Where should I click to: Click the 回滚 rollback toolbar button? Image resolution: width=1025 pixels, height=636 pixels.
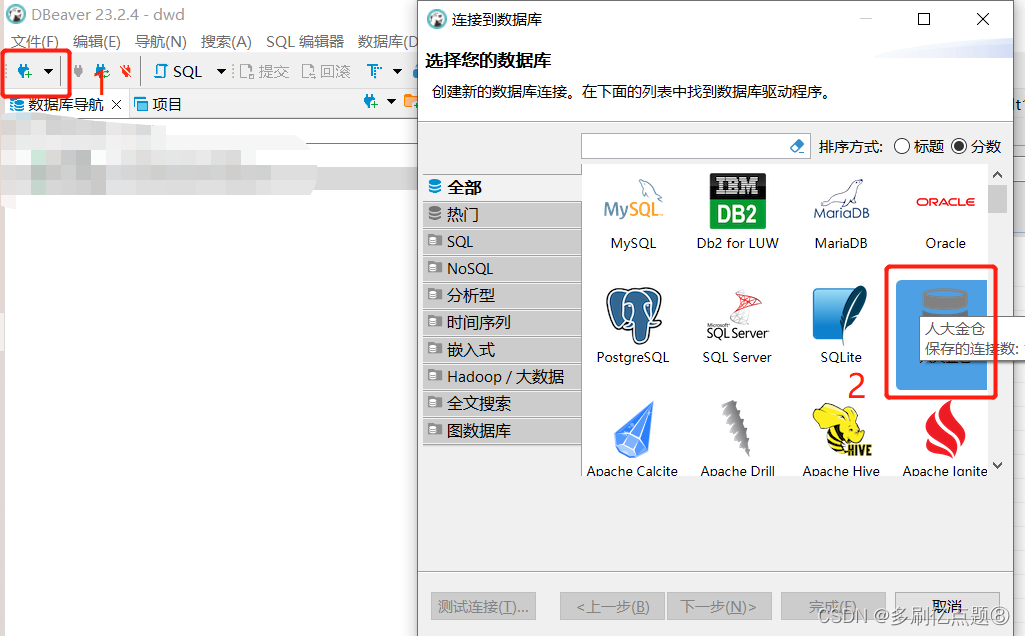point(326,71)
